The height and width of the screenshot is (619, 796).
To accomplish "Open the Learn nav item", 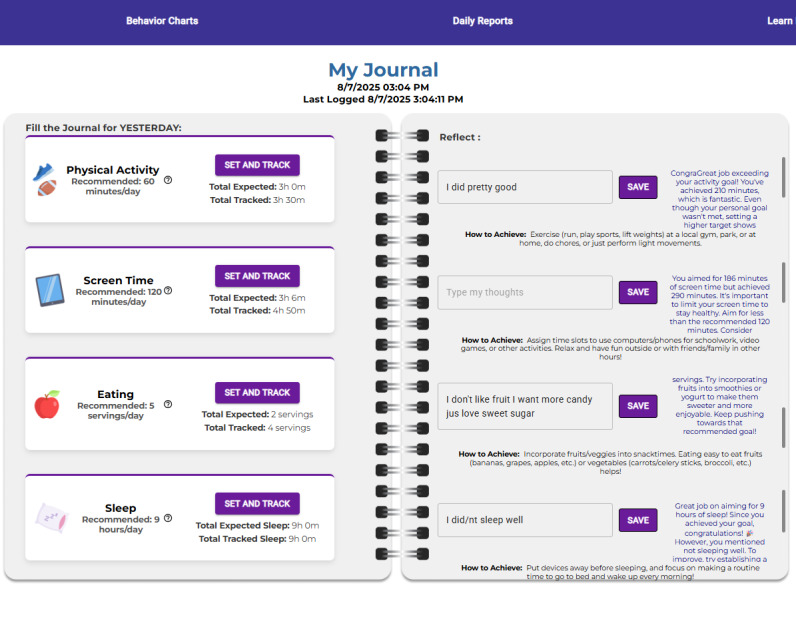I will pos(780,21).
